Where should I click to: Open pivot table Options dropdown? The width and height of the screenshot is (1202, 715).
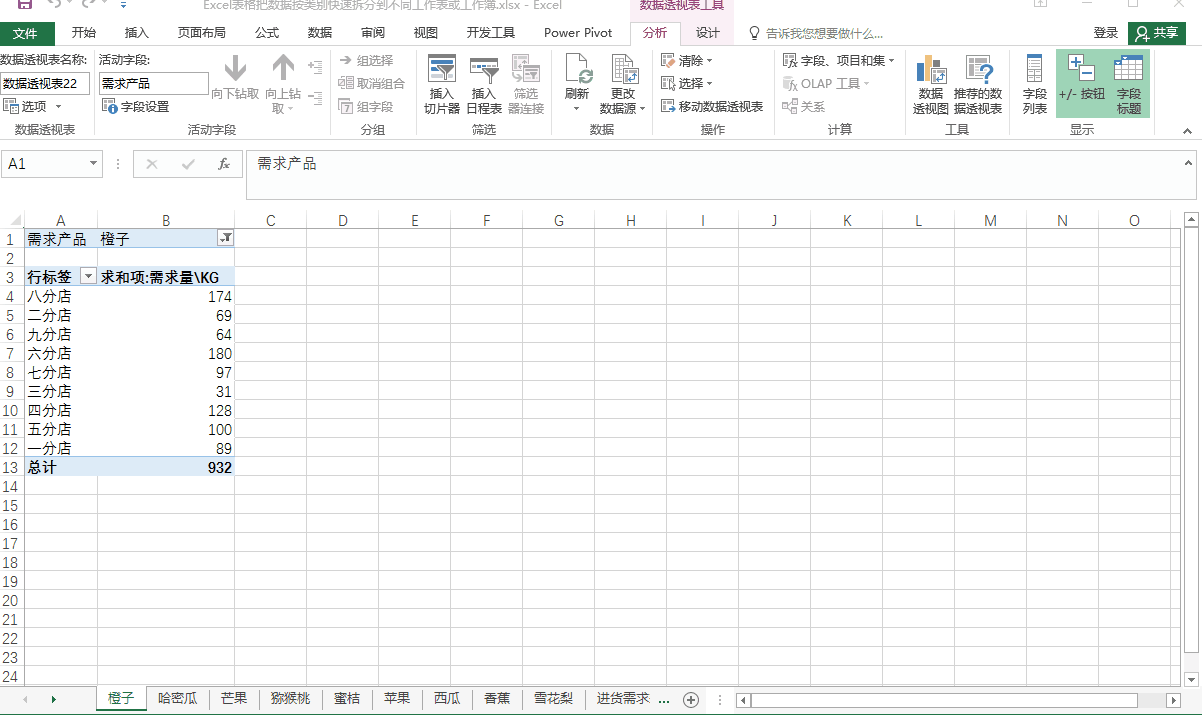coord(33,106)
